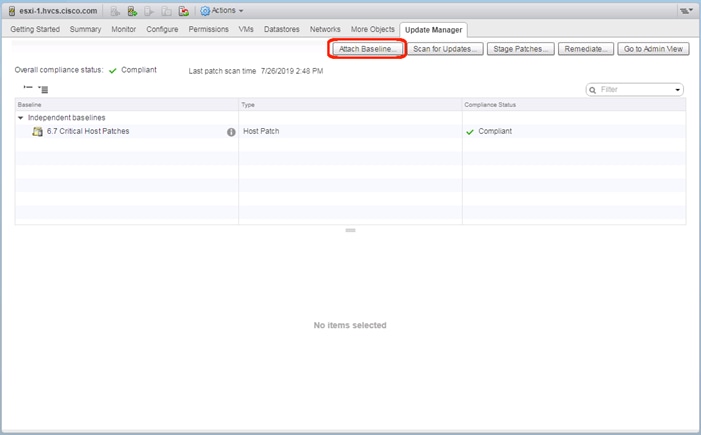
Task: Click the pane splitter handle below the table
Action: 350,230
